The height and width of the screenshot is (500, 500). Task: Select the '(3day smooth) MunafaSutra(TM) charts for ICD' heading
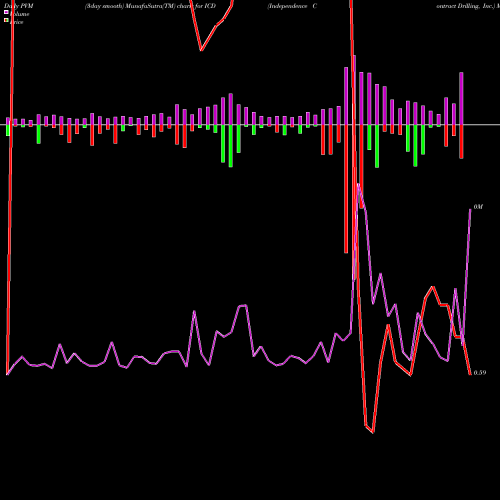pos(150,6)
